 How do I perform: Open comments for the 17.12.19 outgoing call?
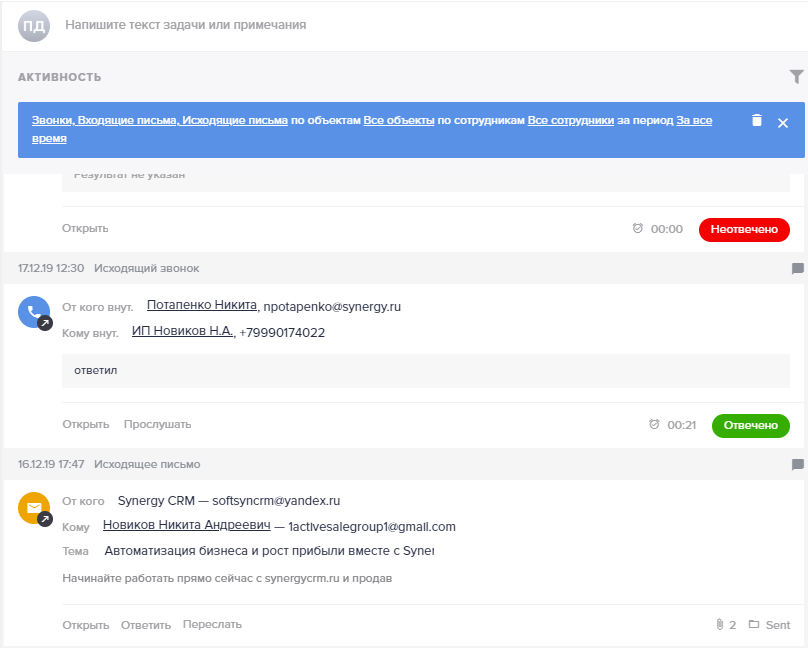click(797, 268)
